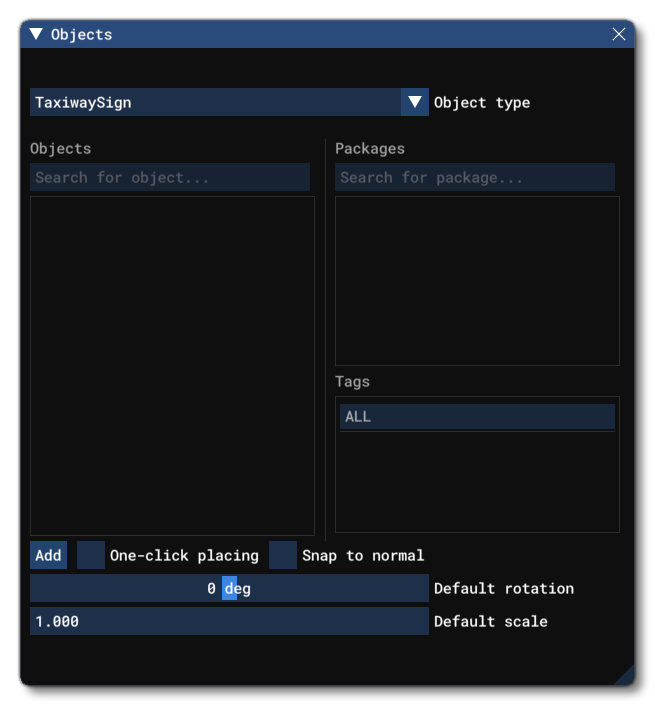Viewport: 655px width, 706px height.
Task: Click inside the empty Packages list
Action: click(x=477, y=280)
